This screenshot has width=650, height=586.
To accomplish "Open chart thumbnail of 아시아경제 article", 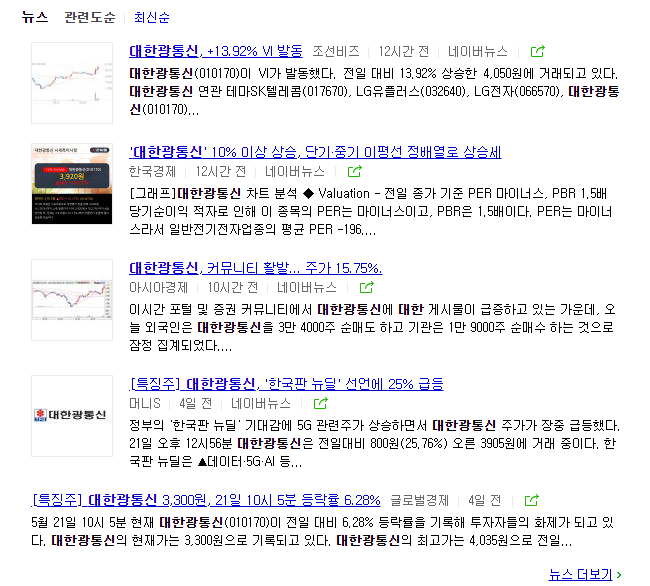I will coord(72,300).
